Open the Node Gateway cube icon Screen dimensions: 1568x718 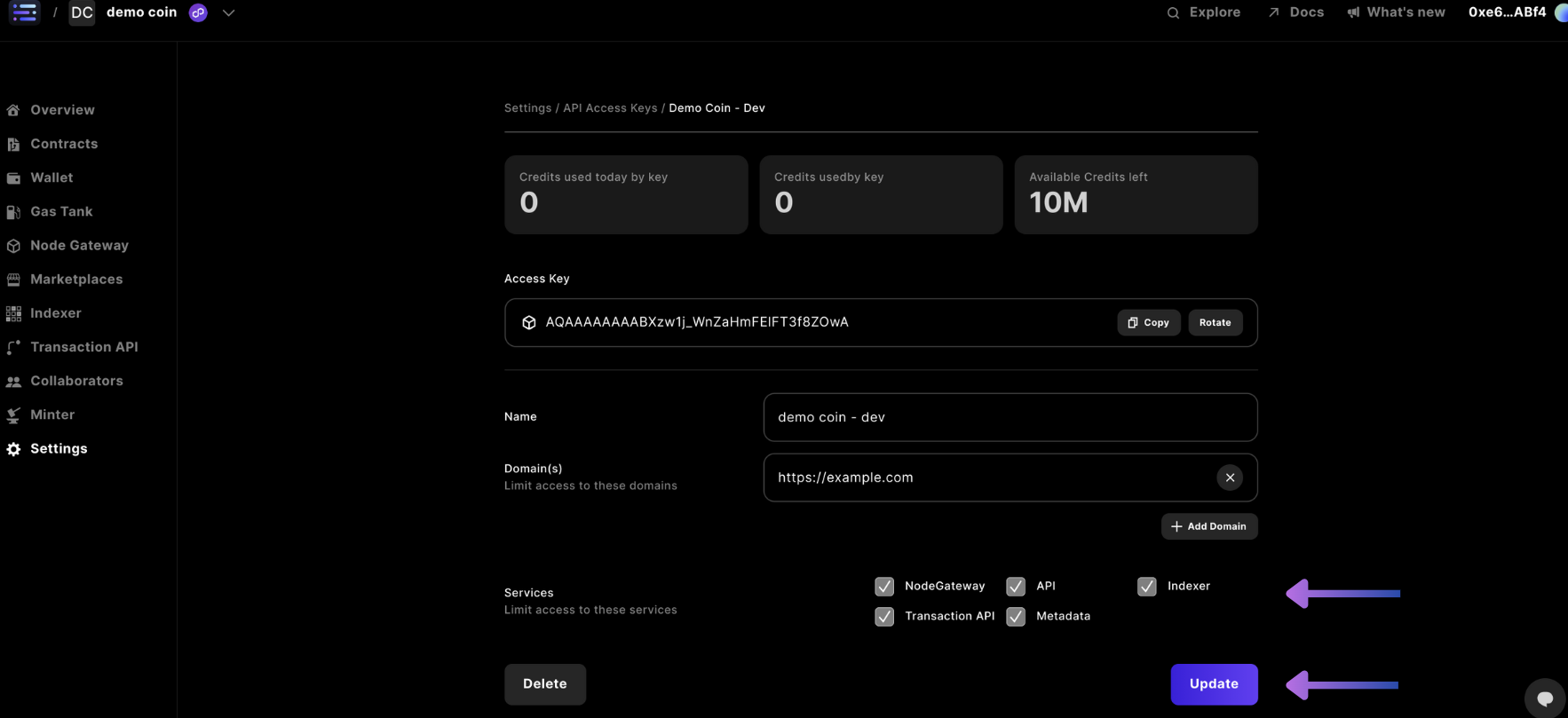[x=13, y=246]
